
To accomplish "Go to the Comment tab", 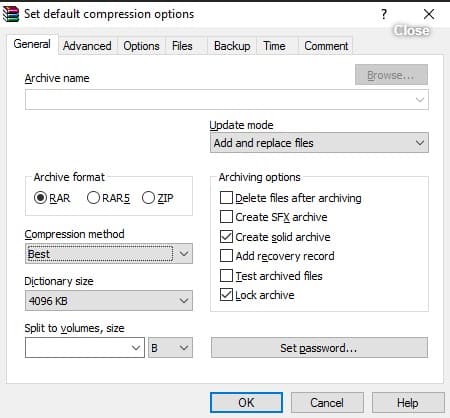I will point(326,46).
